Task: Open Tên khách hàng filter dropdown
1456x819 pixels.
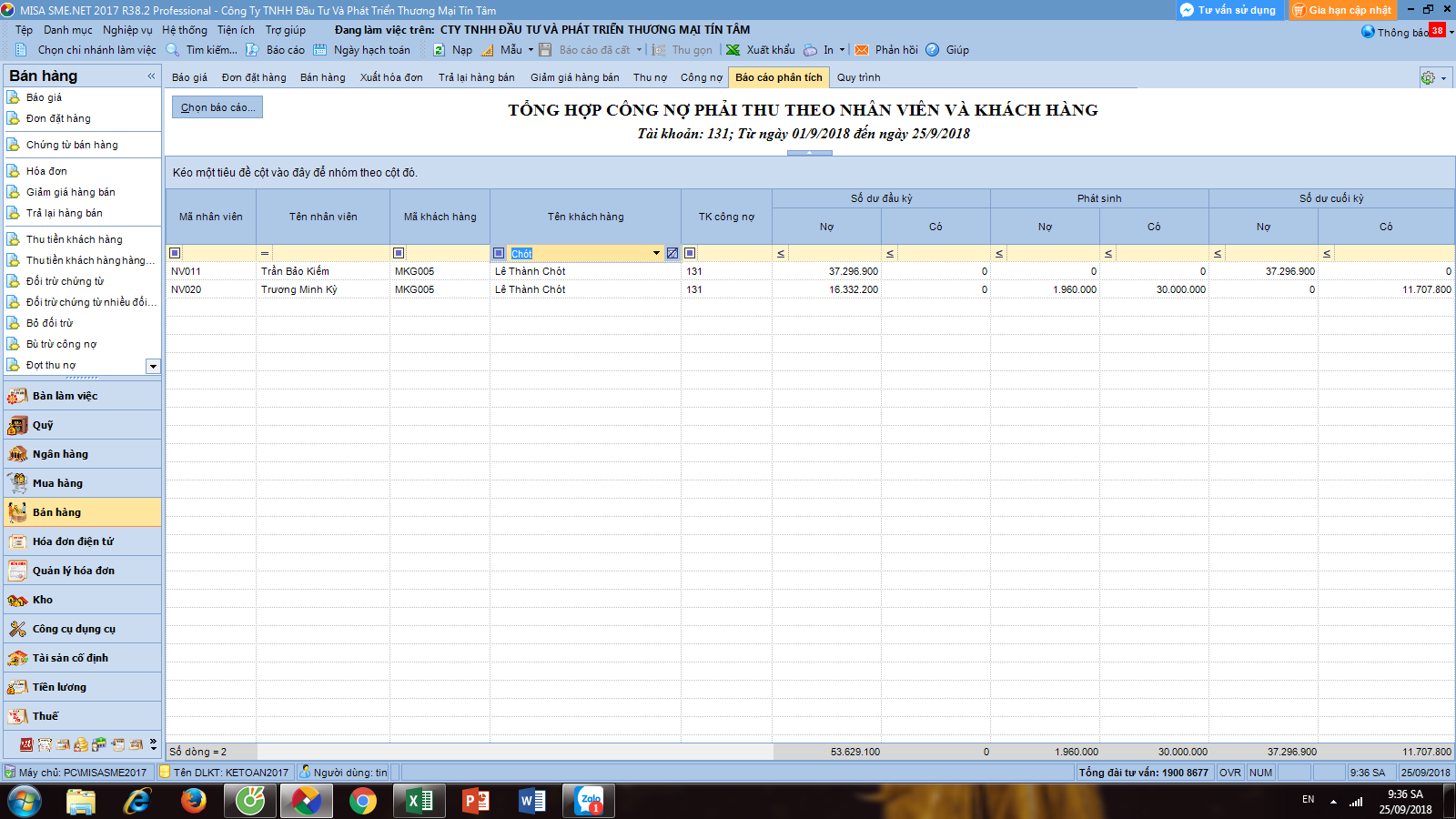Action: [x=656, y=253]
